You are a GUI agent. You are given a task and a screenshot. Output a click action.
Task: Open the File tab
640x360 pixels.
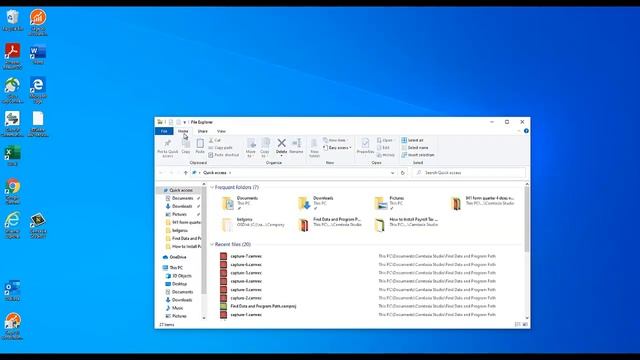pos(164,131)
